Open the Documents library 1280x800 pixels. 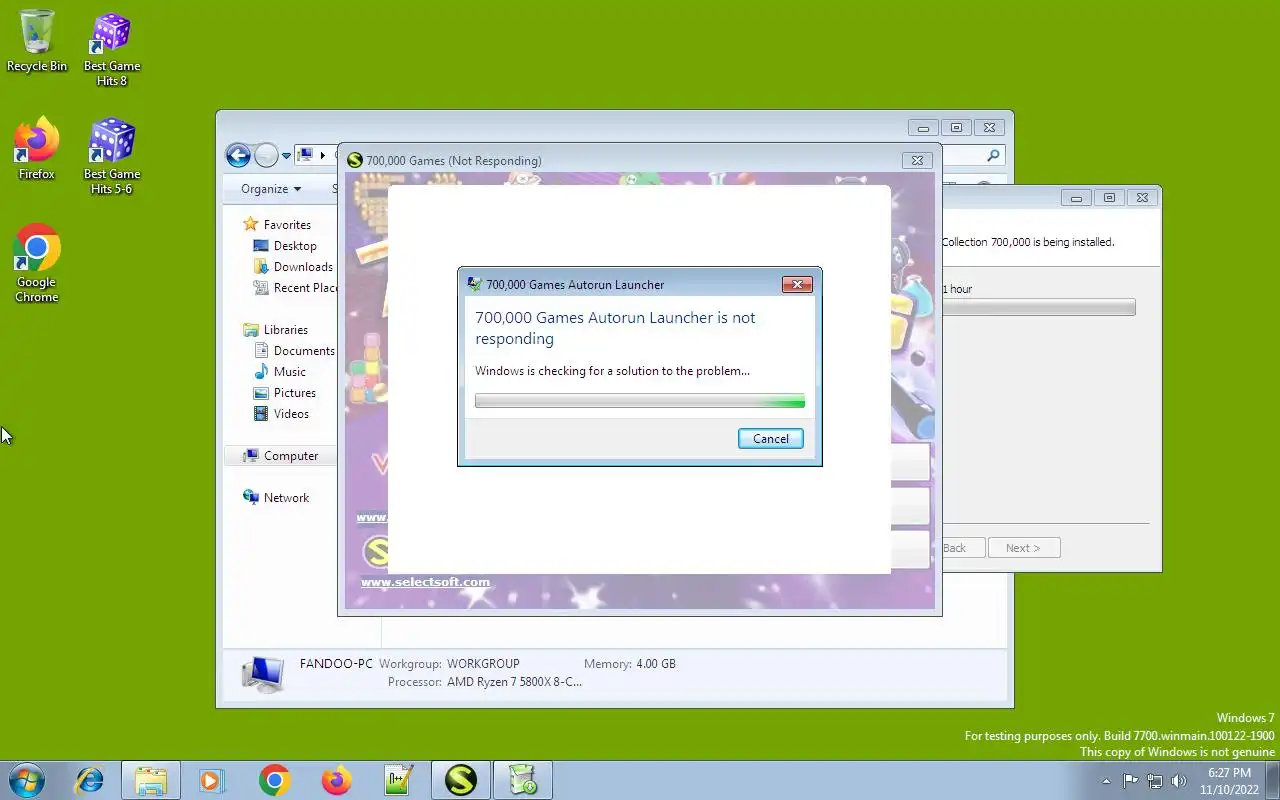304,351
